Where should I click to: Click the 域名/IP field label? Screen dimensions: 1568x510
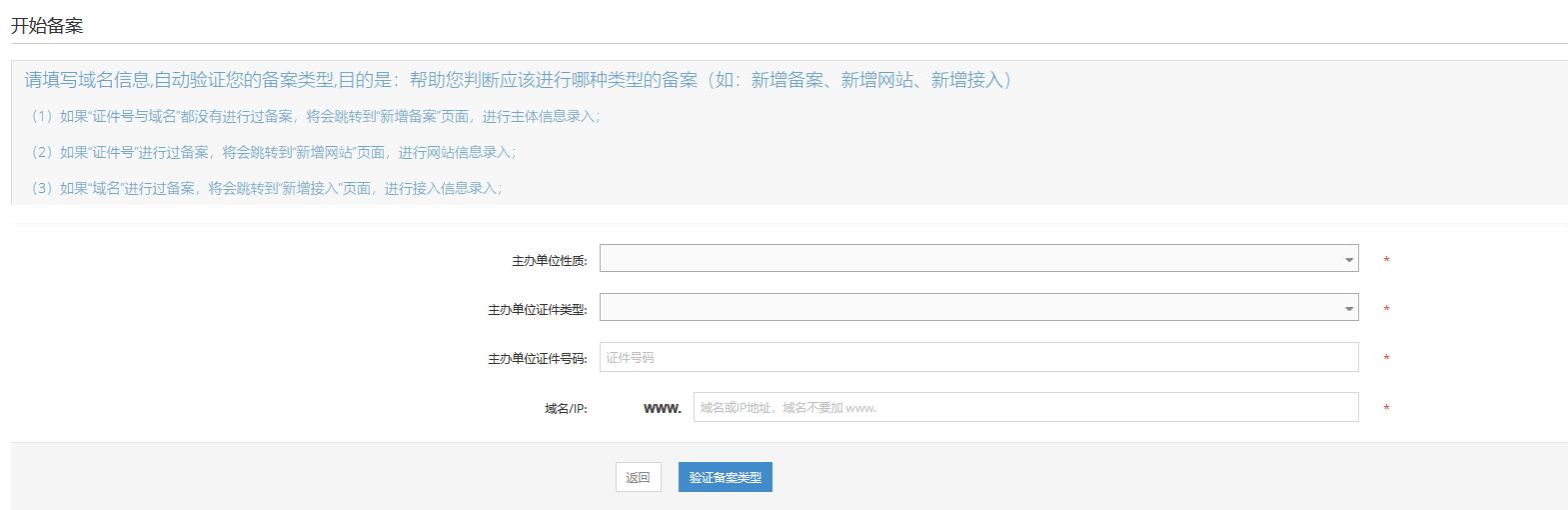(x=566, y=409)
